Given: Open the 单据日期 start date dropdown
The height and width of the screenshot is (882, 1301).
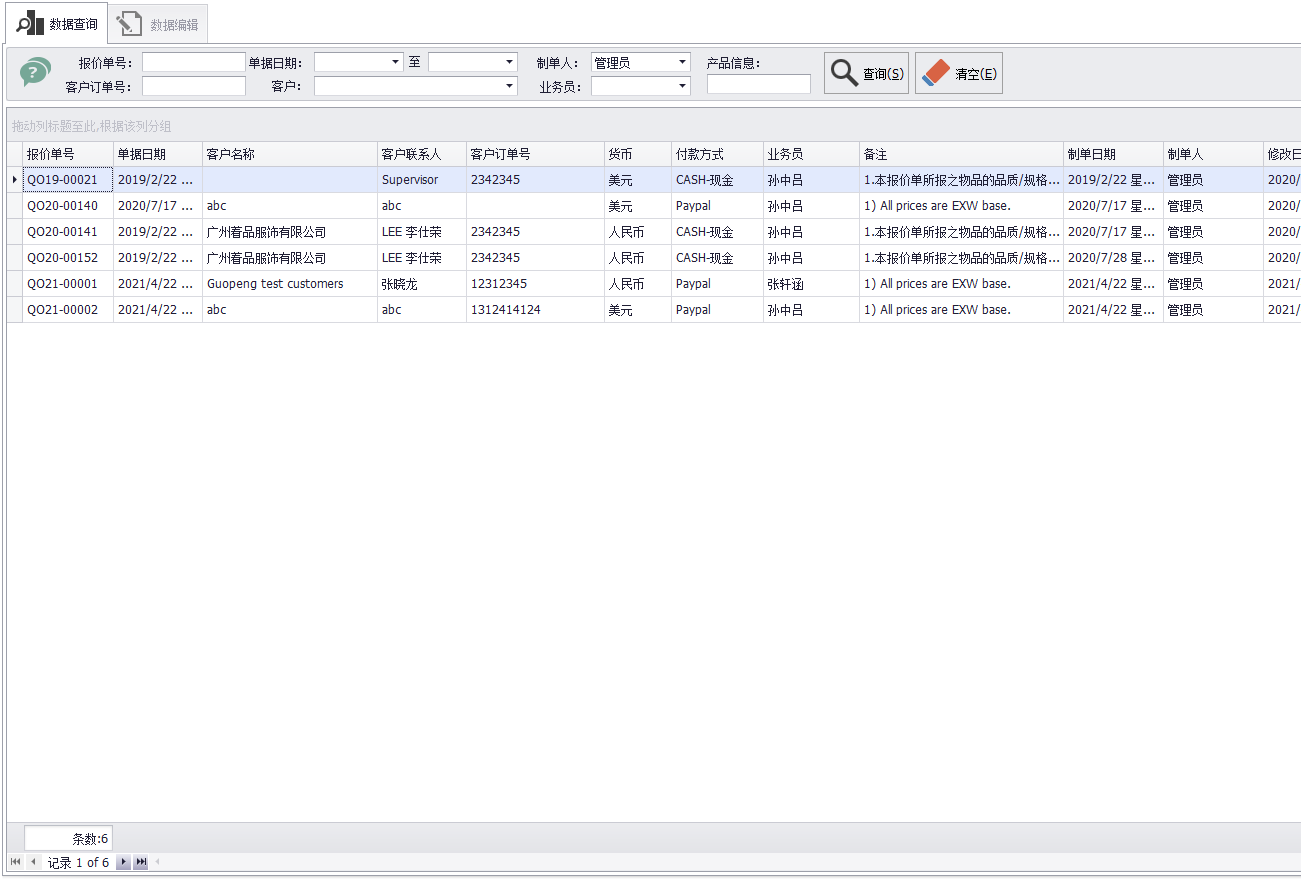Looking at the screenshot, I should coord(396,62).
